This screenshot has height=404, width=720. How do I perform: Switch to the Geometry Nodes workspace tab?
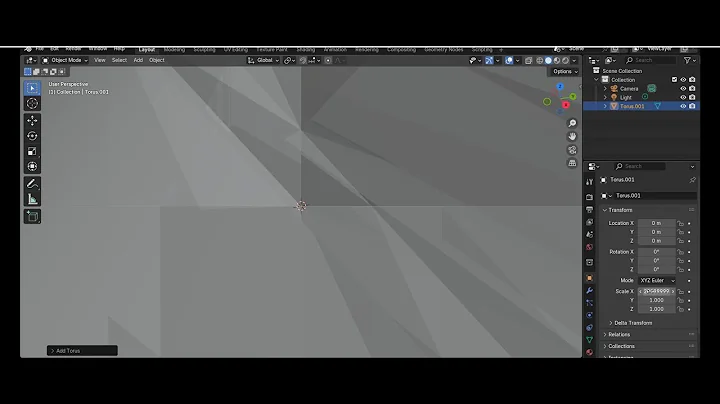tap(444, 50)
